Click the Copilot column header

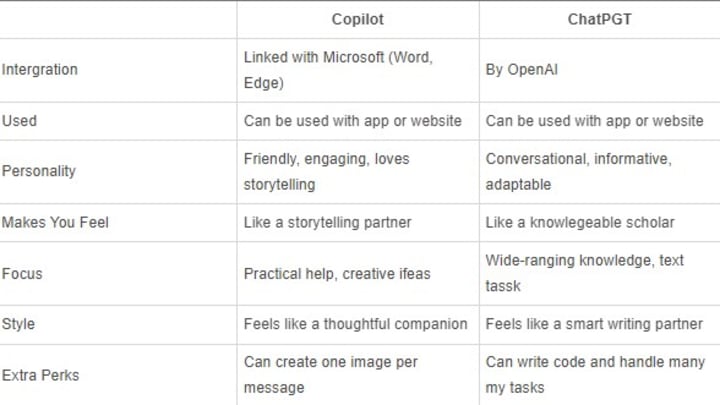click(x=357, y=19)
